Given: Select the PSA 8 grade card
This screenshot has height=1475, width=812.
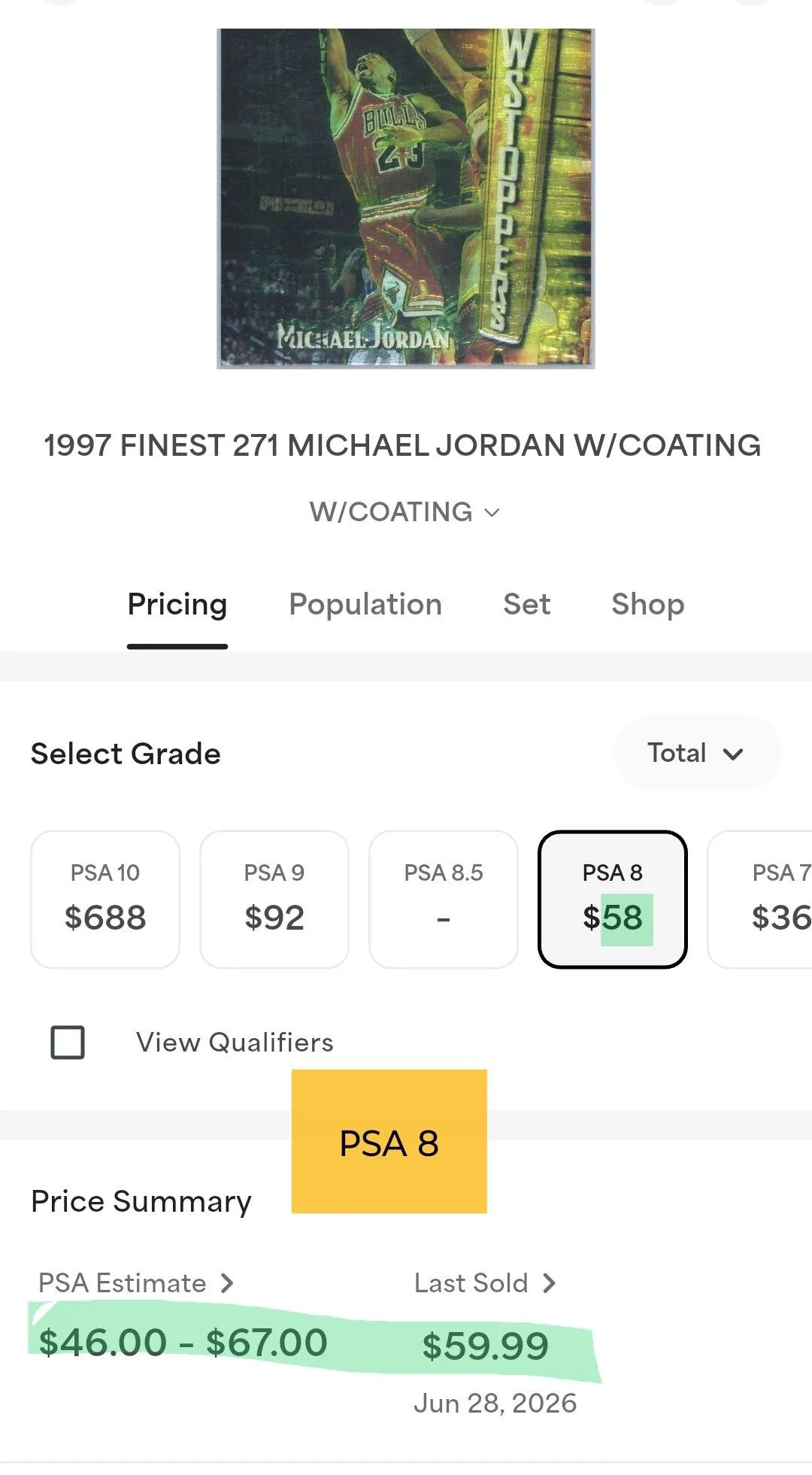Looking at the screenshot, I should (613, 899).
